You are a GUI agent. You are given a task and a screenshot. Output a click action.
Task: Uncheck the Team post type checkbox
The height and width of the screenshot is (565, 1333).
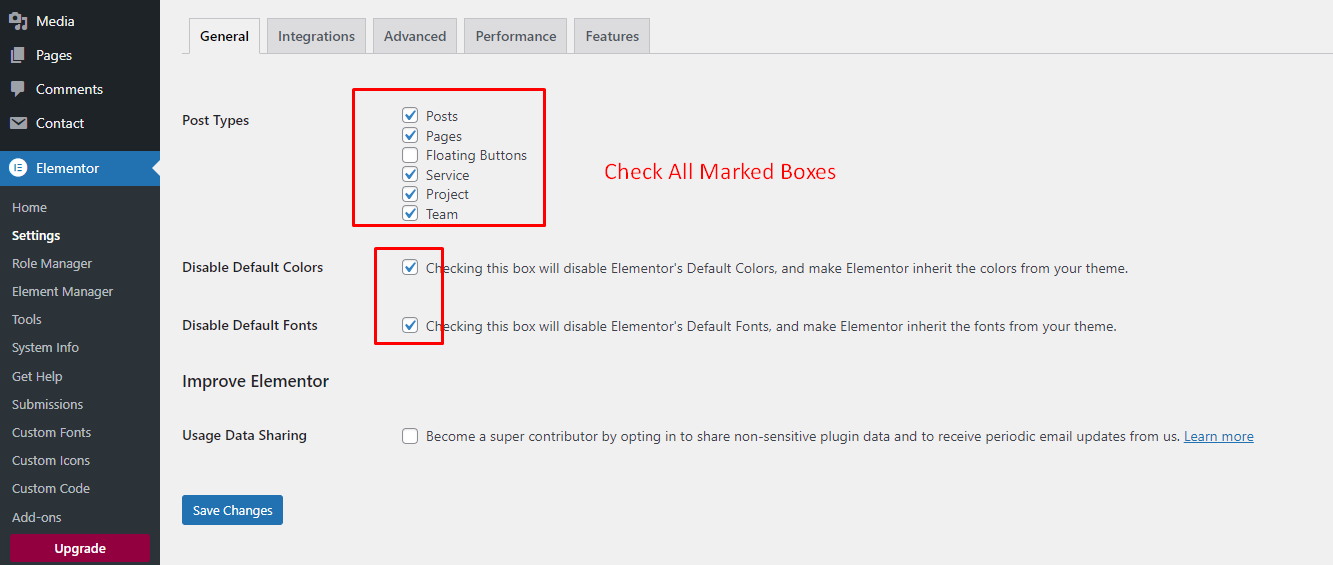[410, 214]
